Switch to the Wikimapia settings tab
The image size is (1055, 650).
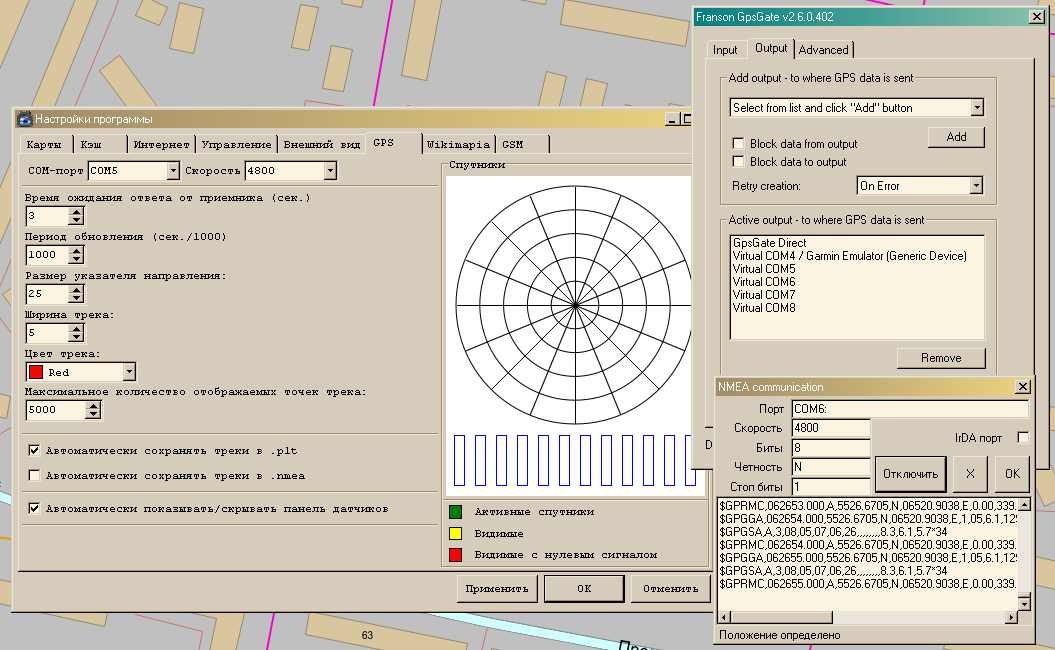458,144
